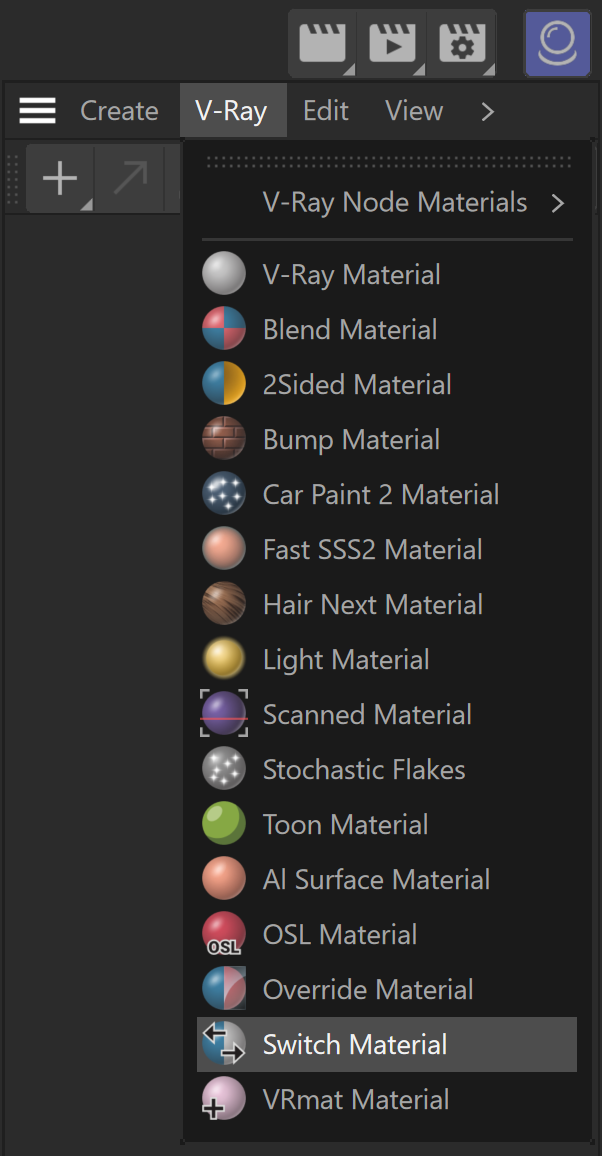Viewport: 602px width, 1156px height.
Task: Open the Edit menu
Action: tap(326, 111)
